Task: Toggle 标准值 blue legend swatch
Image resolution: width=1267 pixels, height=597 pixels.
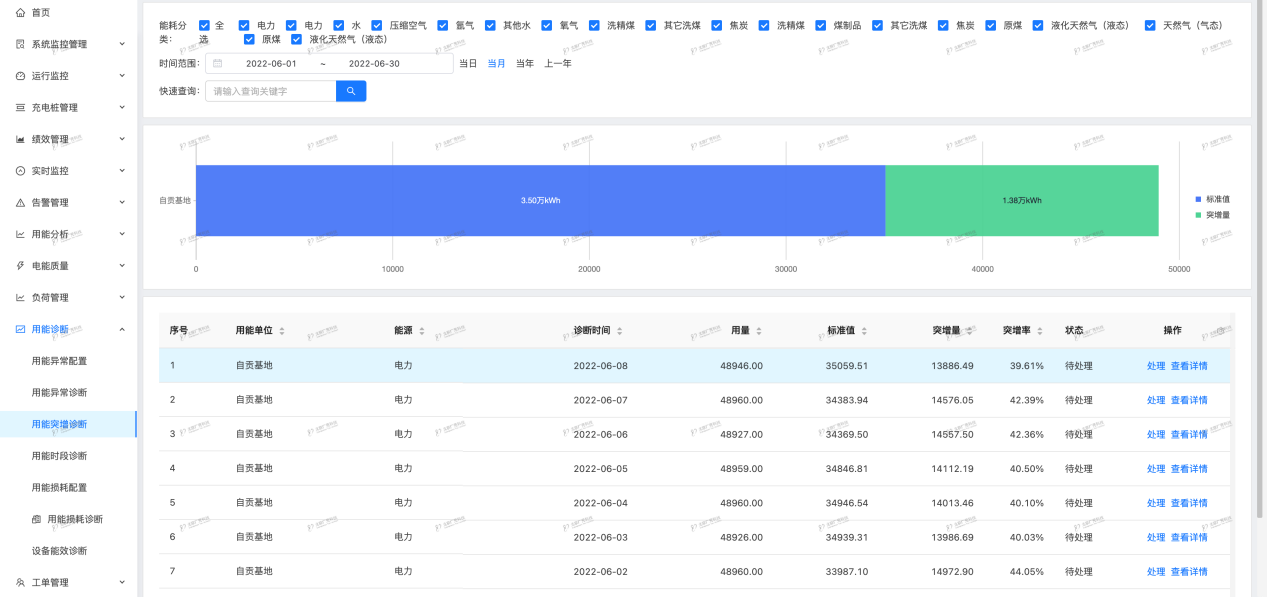Action: point(1198,199)
